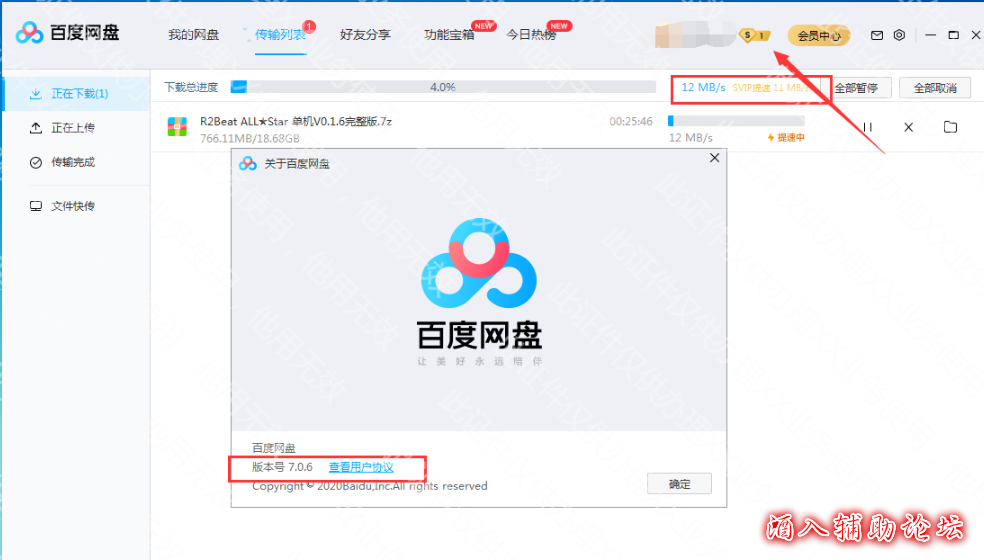Select 文件快传 in the sidebar
This screenshot has width=984, height=560.
pos(77,206)
